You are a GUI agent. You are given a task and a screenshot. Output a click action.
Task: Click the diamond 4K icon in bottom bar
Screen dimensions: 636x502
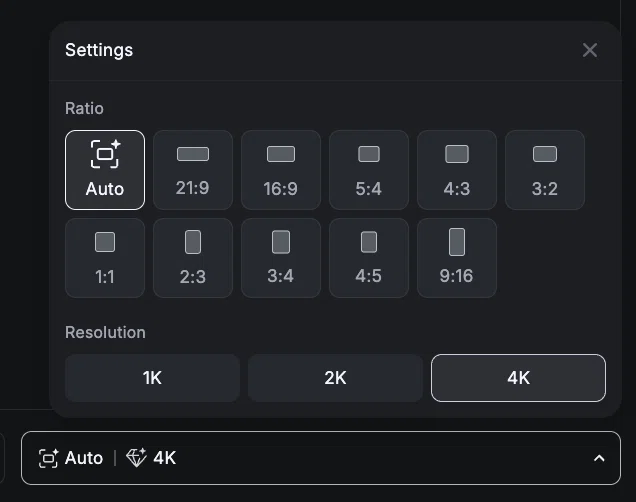pos(136,457)
